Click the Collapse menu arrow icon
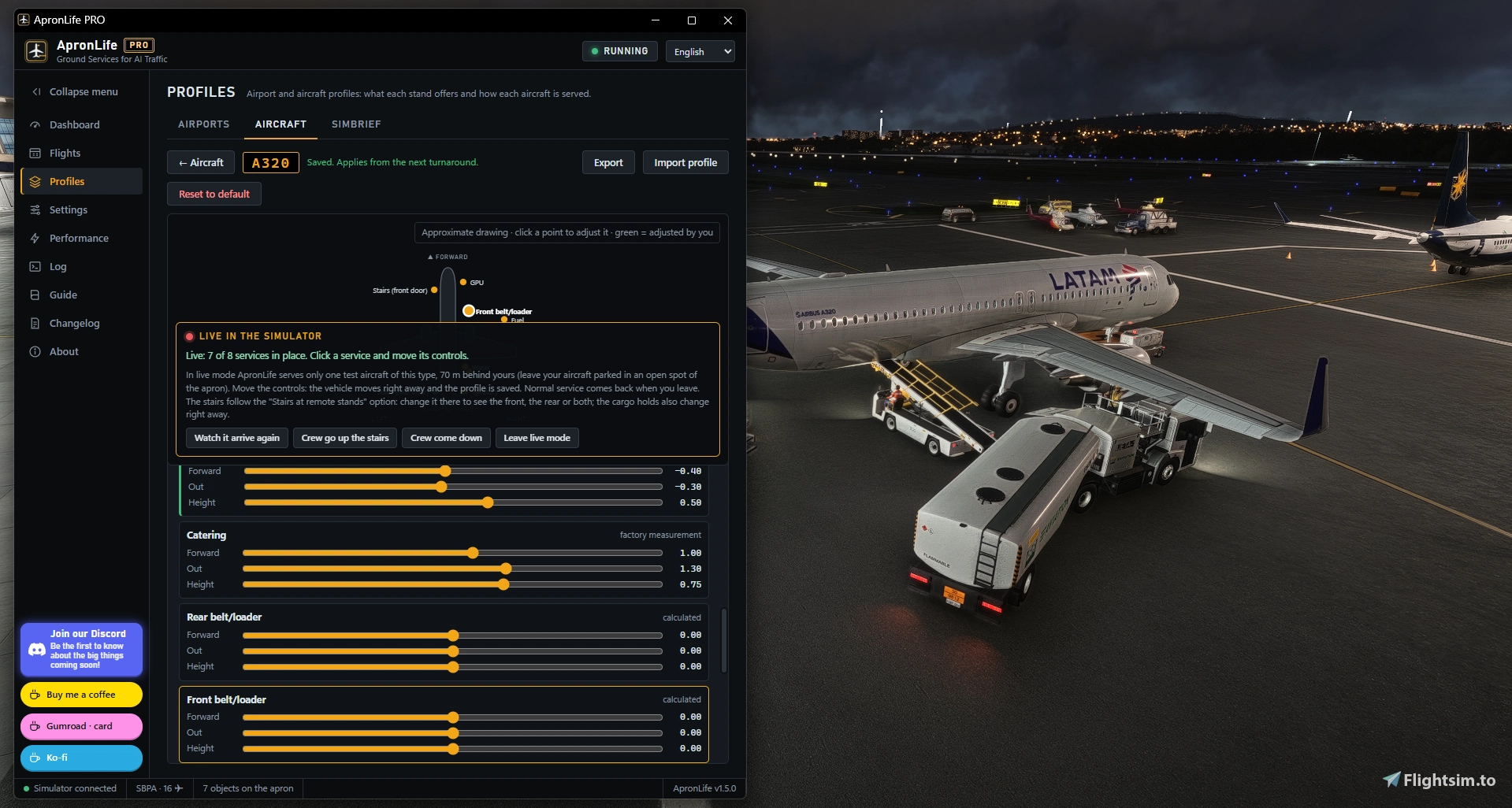Image resolution: width=1512 pixels, height=808 pixels. click(x=36, y=91)
